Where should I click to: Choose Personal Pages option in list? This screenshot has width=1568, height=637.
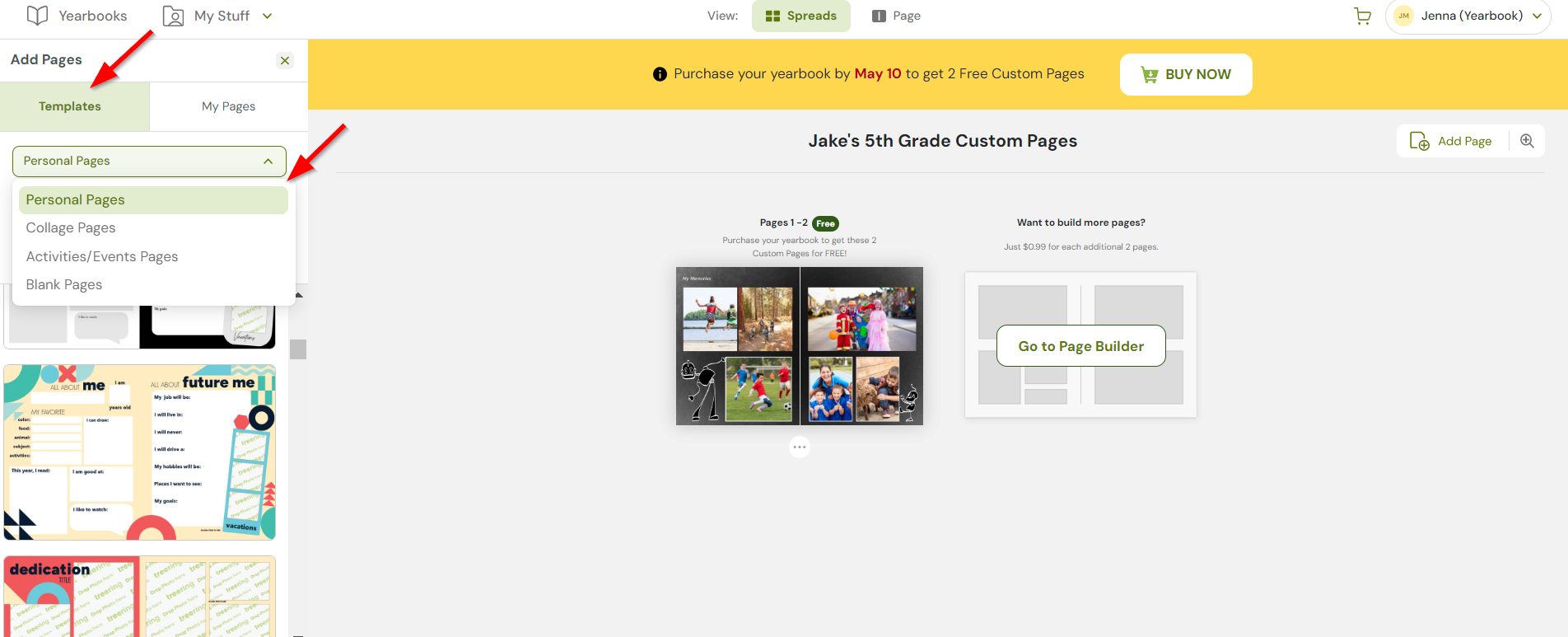[153, 199]
